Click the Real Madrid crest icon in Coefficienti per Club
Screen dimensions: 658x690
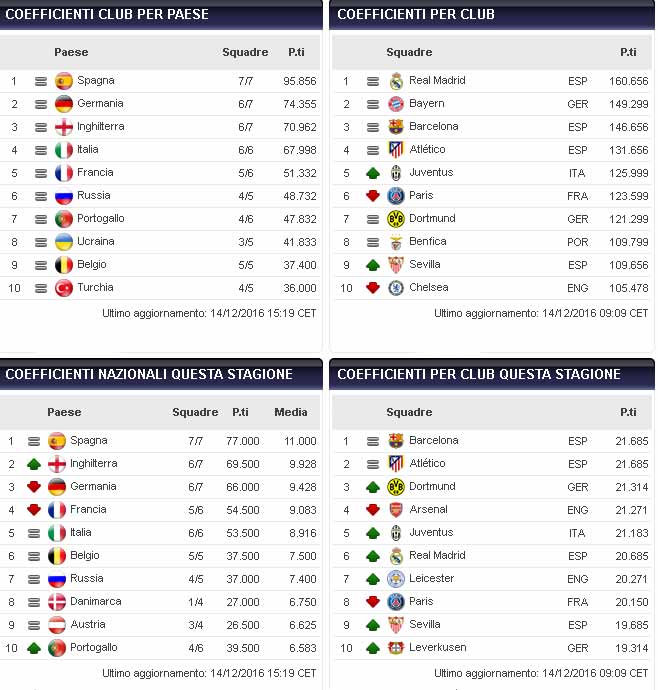(396, 81)
